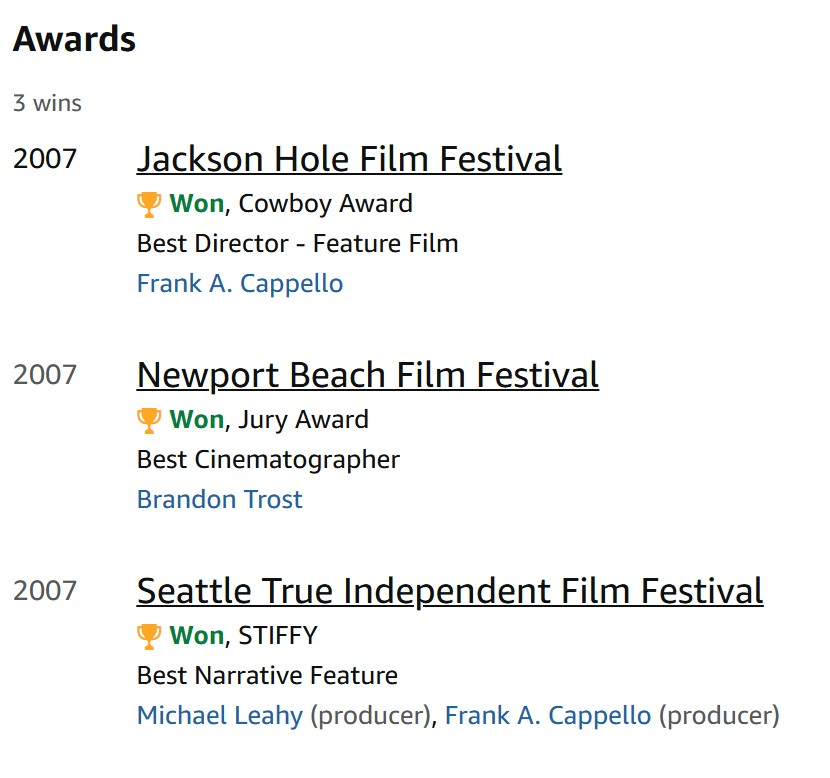The height and width of the screenshot is (778, 830).
Task: Open the Newport Beach Film Festival link
Action: pyautogui.click(x=367, y=375)
